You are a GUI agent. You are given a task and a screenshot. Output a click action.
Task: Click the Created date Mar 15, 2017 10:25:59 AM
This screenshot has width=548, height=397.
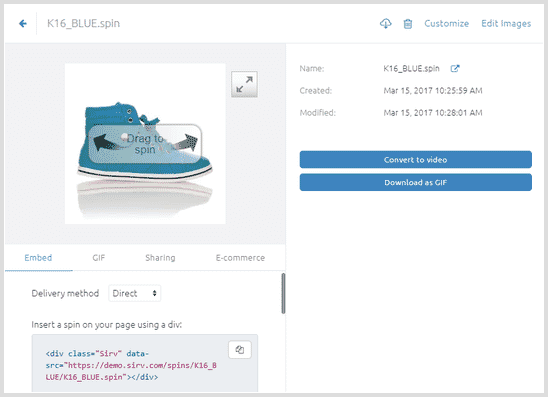[433, 91]
